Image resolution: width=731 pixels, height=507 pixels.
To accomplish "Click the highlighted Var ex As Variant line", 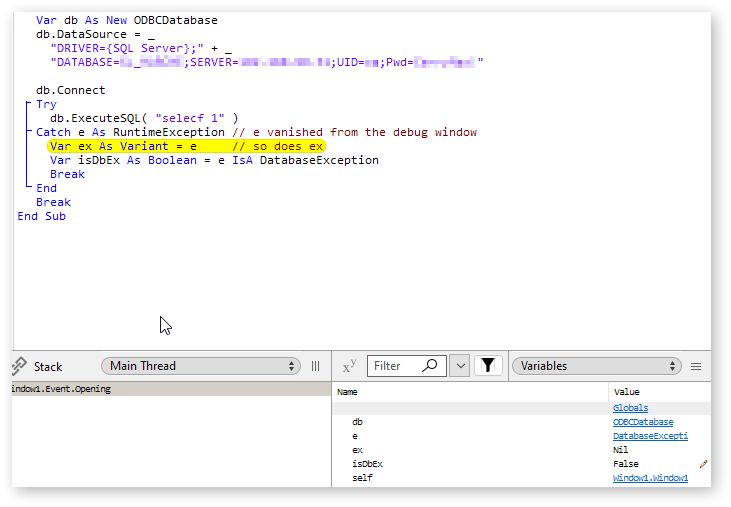I will click(x=186, y=146).
